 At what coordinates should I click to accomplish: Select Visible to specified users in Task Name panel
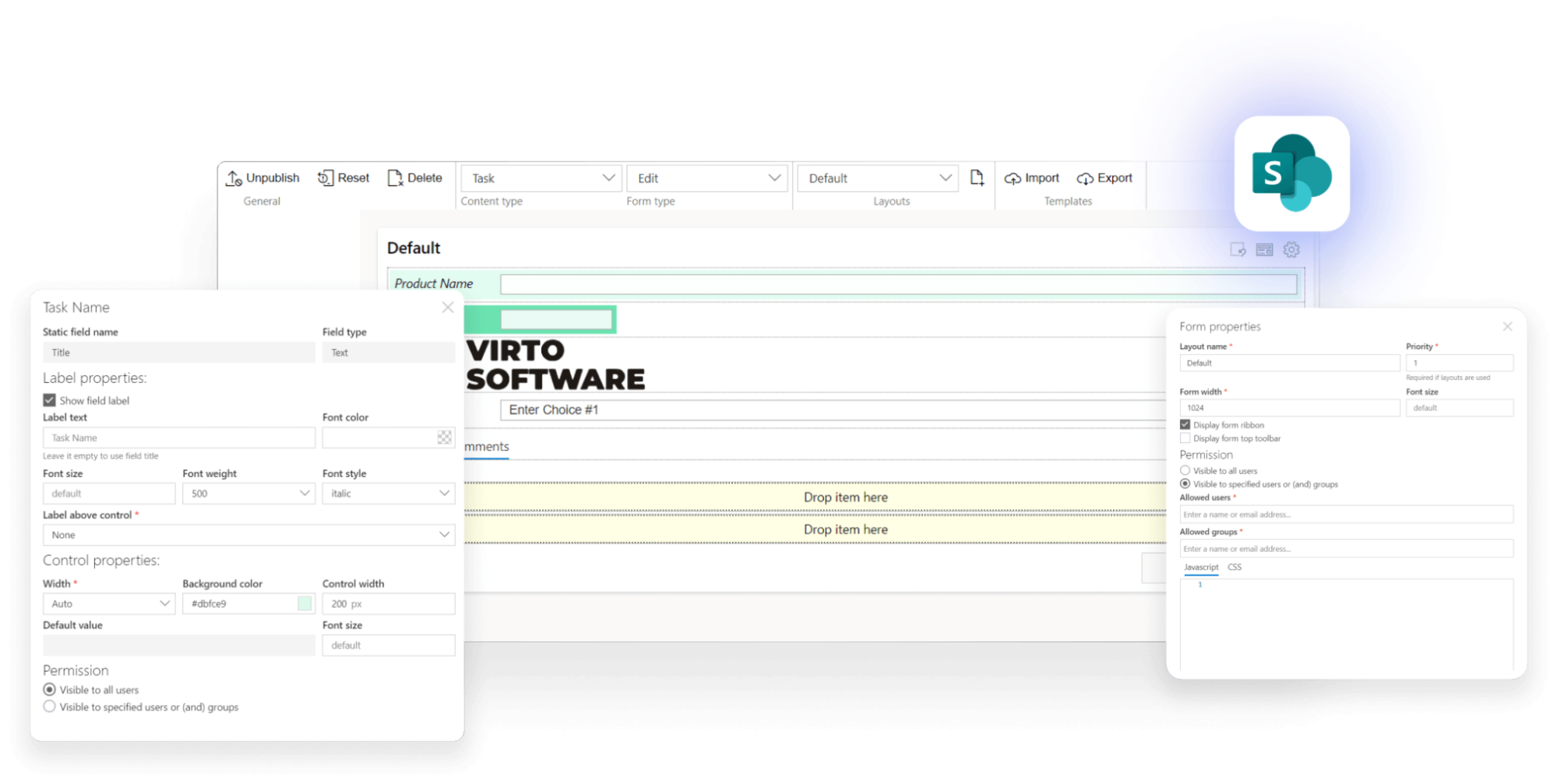pyautogui.click(x=50, y=707)
